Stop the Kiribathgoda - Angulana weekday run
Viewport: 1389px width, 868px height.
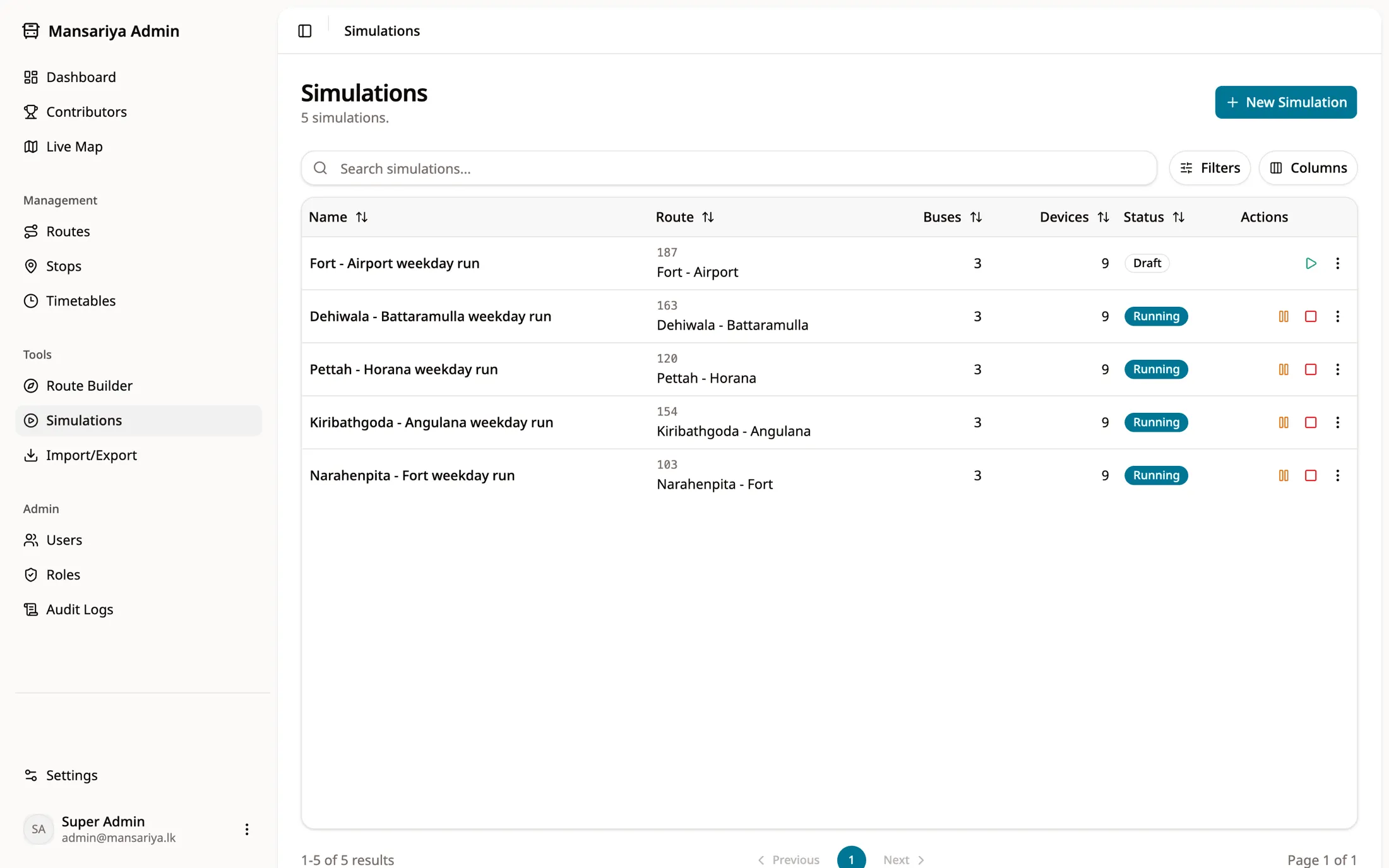click(1311, 422)
